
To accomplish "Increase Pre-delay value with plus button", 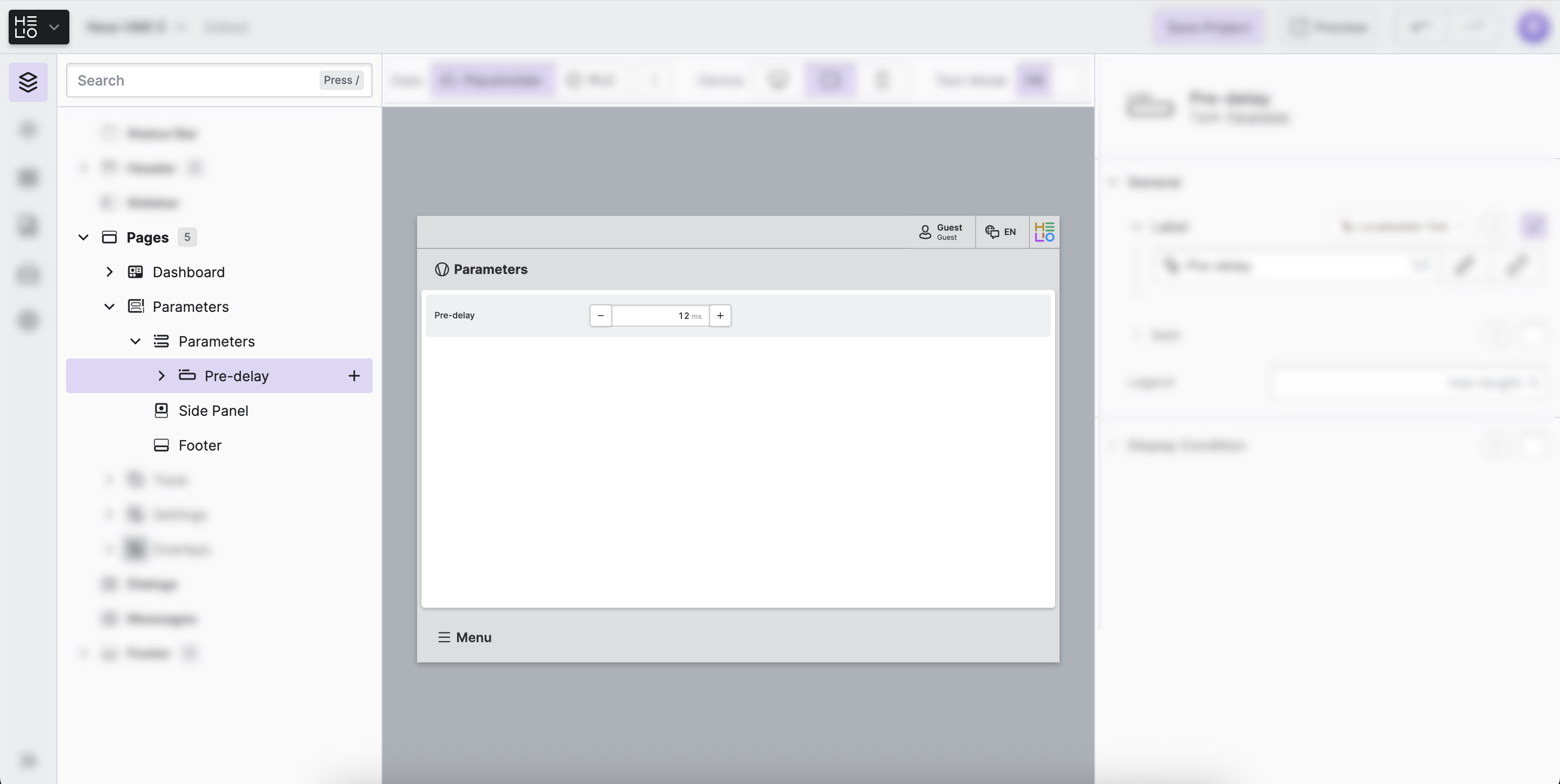I will pos(720,316).
